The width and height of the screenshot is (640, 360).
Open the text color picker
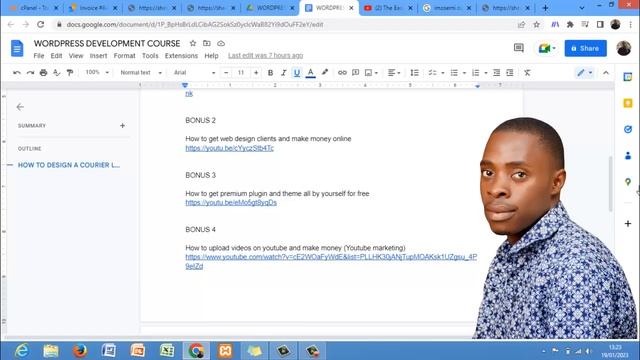pos(311,73)
